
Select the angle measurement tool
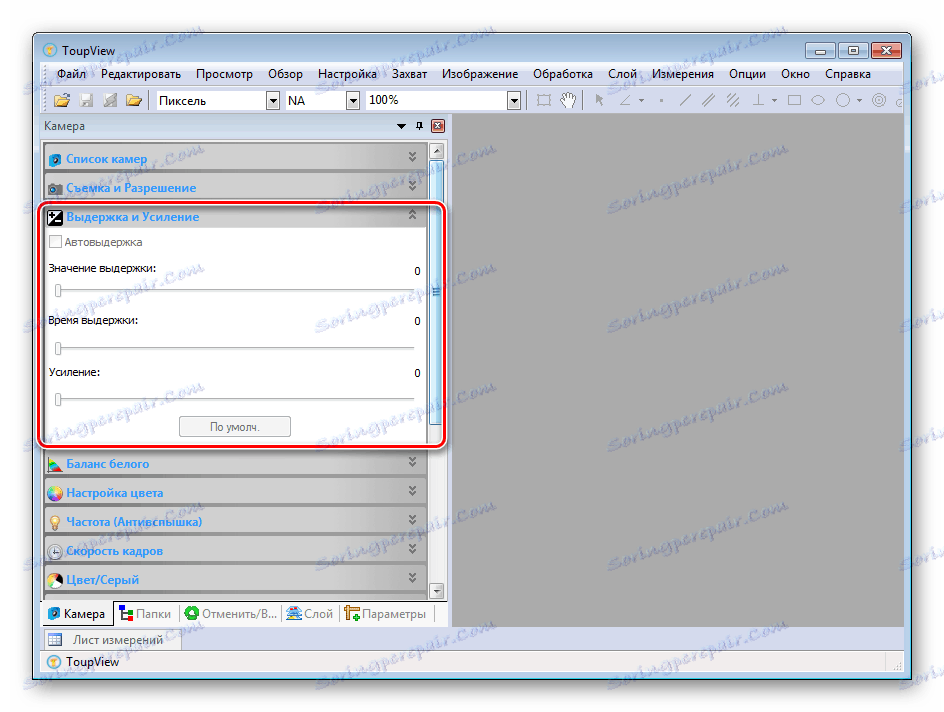click(626, 101)
